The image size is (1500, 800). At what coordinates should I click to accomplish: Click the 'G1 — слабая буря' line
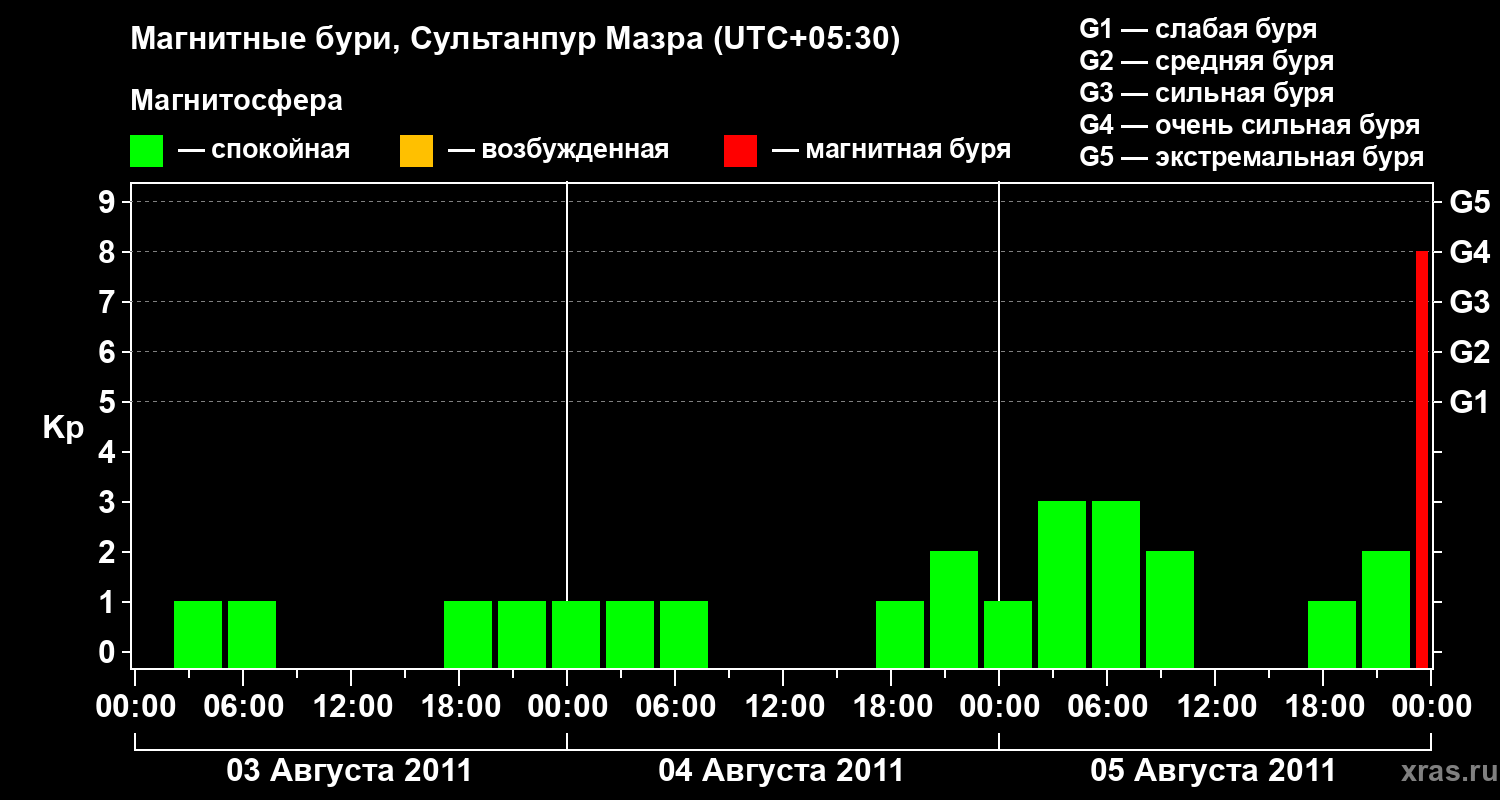click(x=1198, y=29)
